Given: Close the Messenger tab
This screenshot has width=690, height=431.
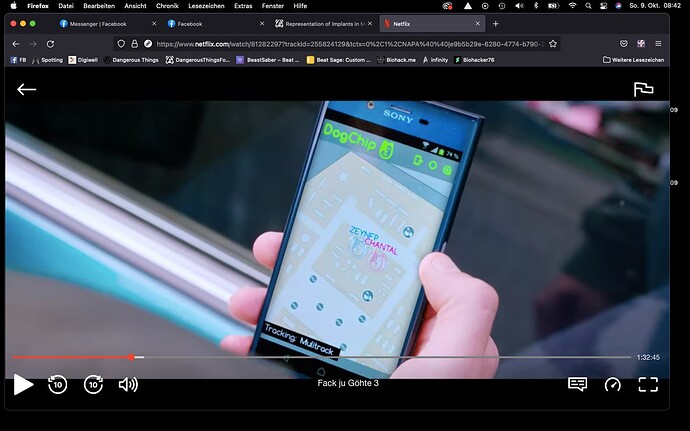Looking at the screenshot, I should [154, 24].
